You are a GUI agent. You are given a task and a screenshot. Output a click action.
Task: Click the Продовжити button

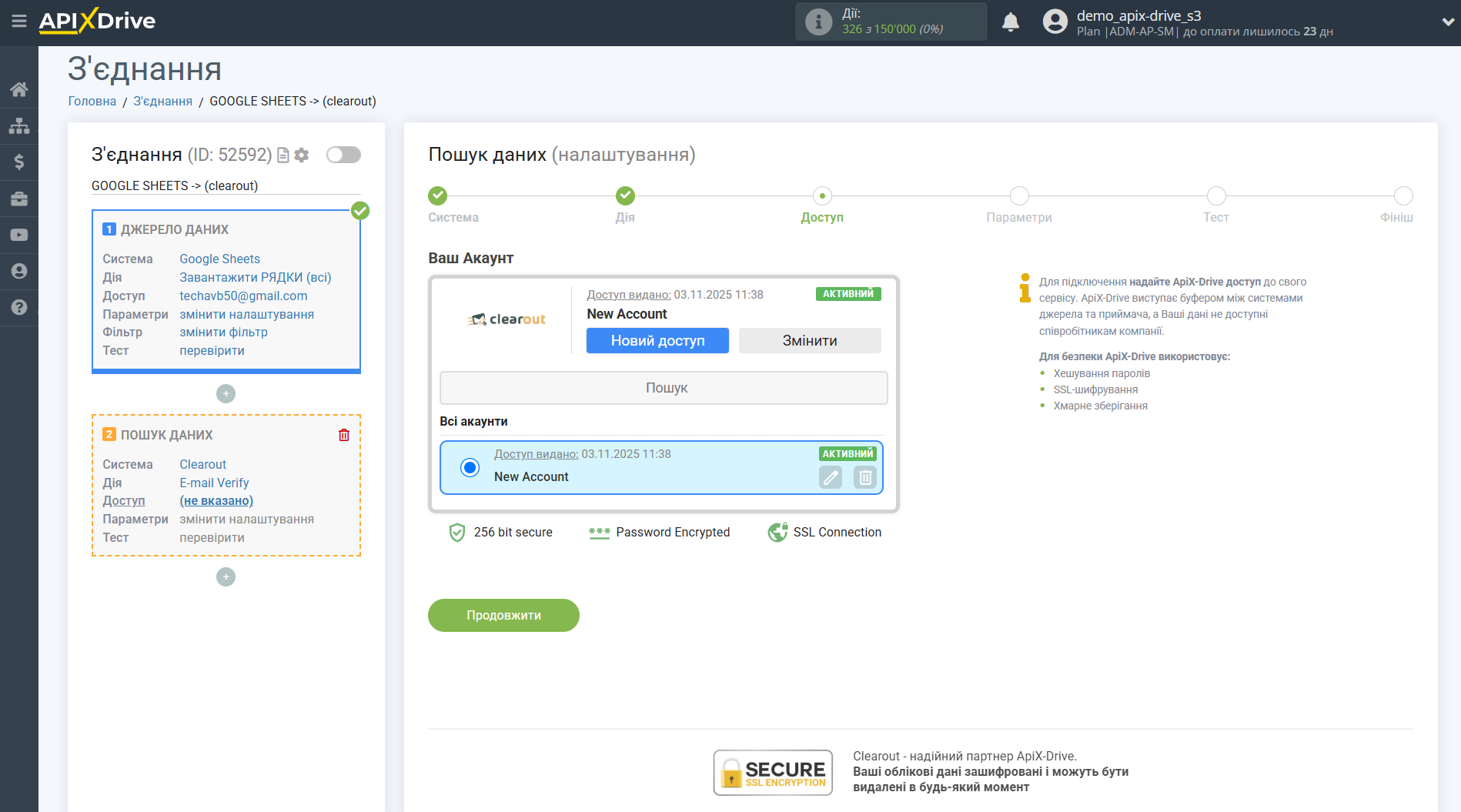[x=503, y=615]
